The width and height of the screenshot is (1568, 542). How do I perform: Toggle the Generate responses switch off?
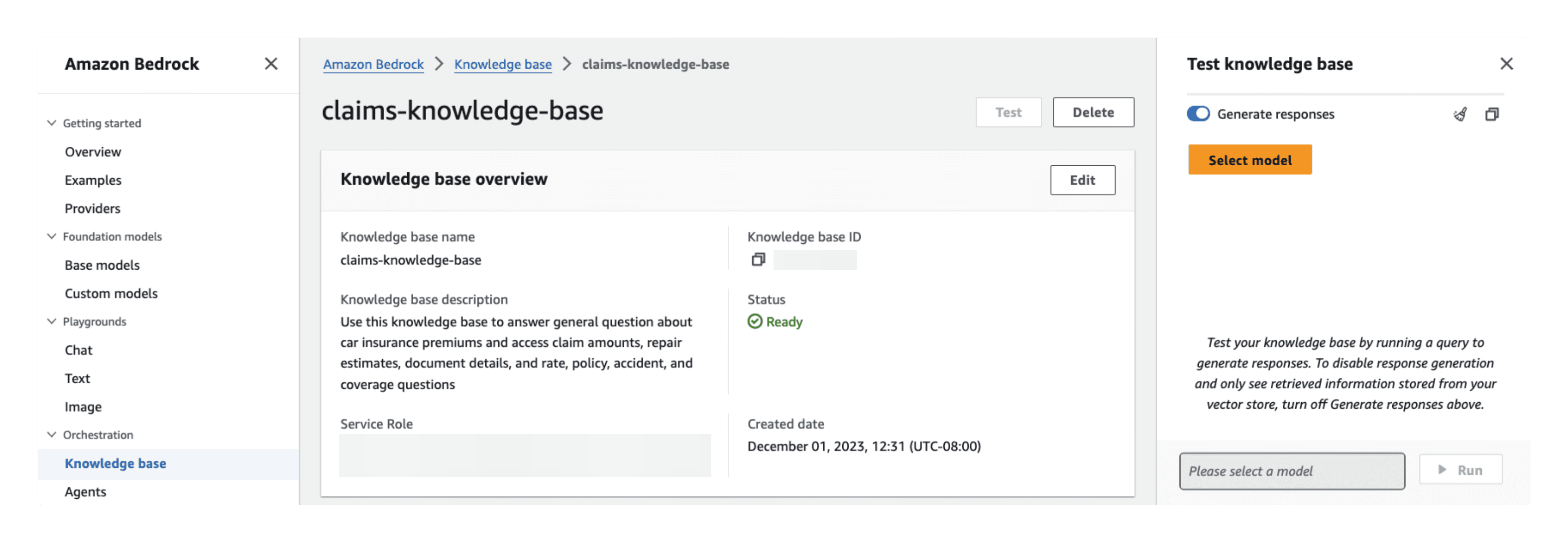[x=1199, y=113]
